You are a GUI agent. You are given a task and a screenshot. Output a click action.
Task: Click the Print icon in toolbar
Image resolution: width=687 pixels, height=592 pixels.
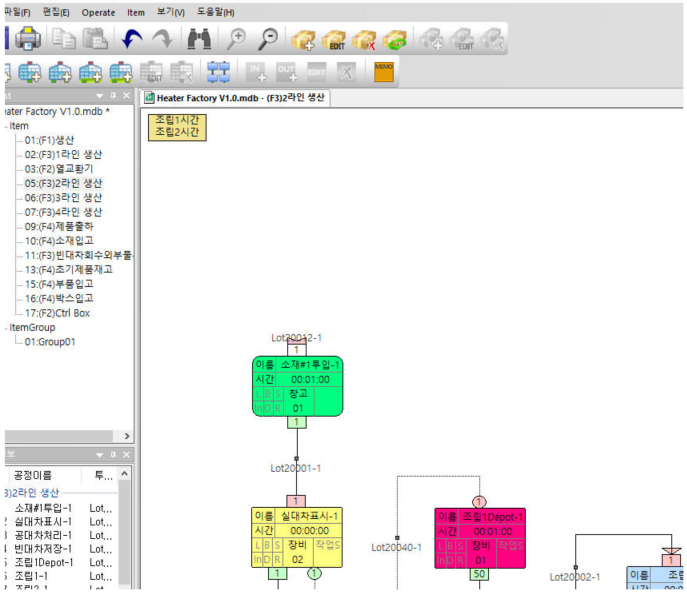(x=27, y=40)
